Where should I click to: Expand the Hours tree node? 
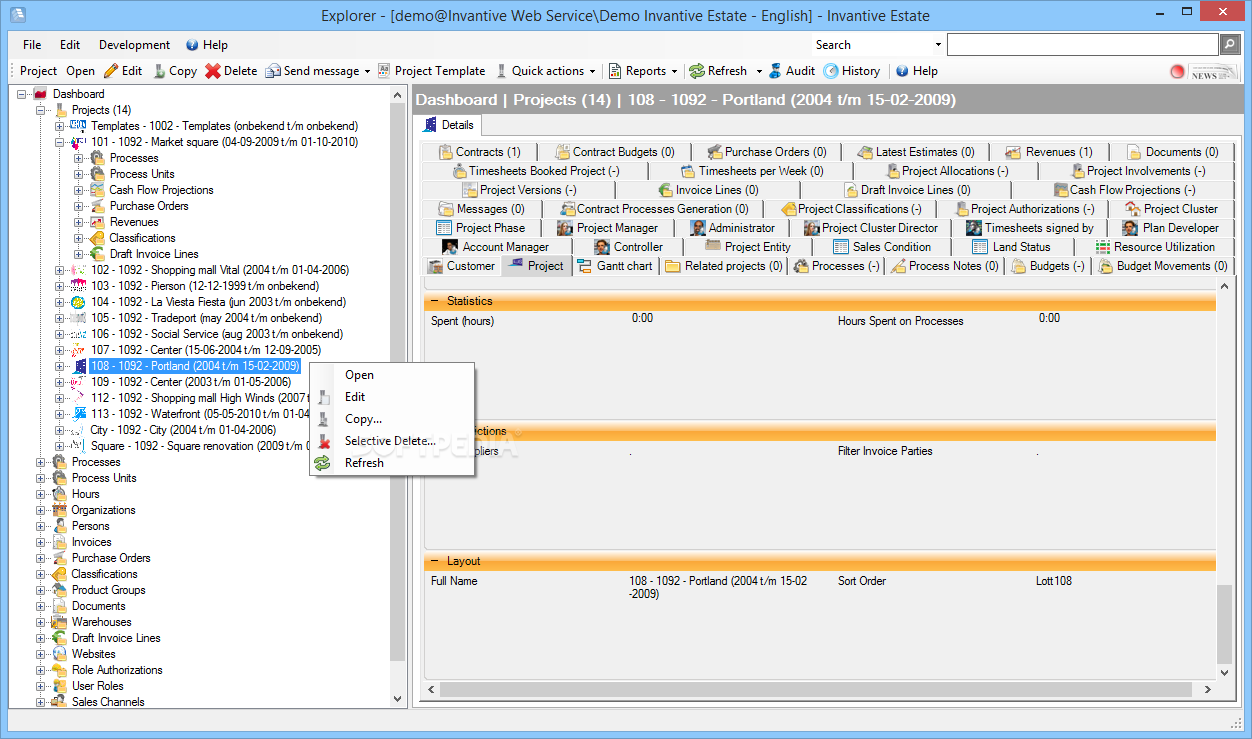[x=41, y=494]
